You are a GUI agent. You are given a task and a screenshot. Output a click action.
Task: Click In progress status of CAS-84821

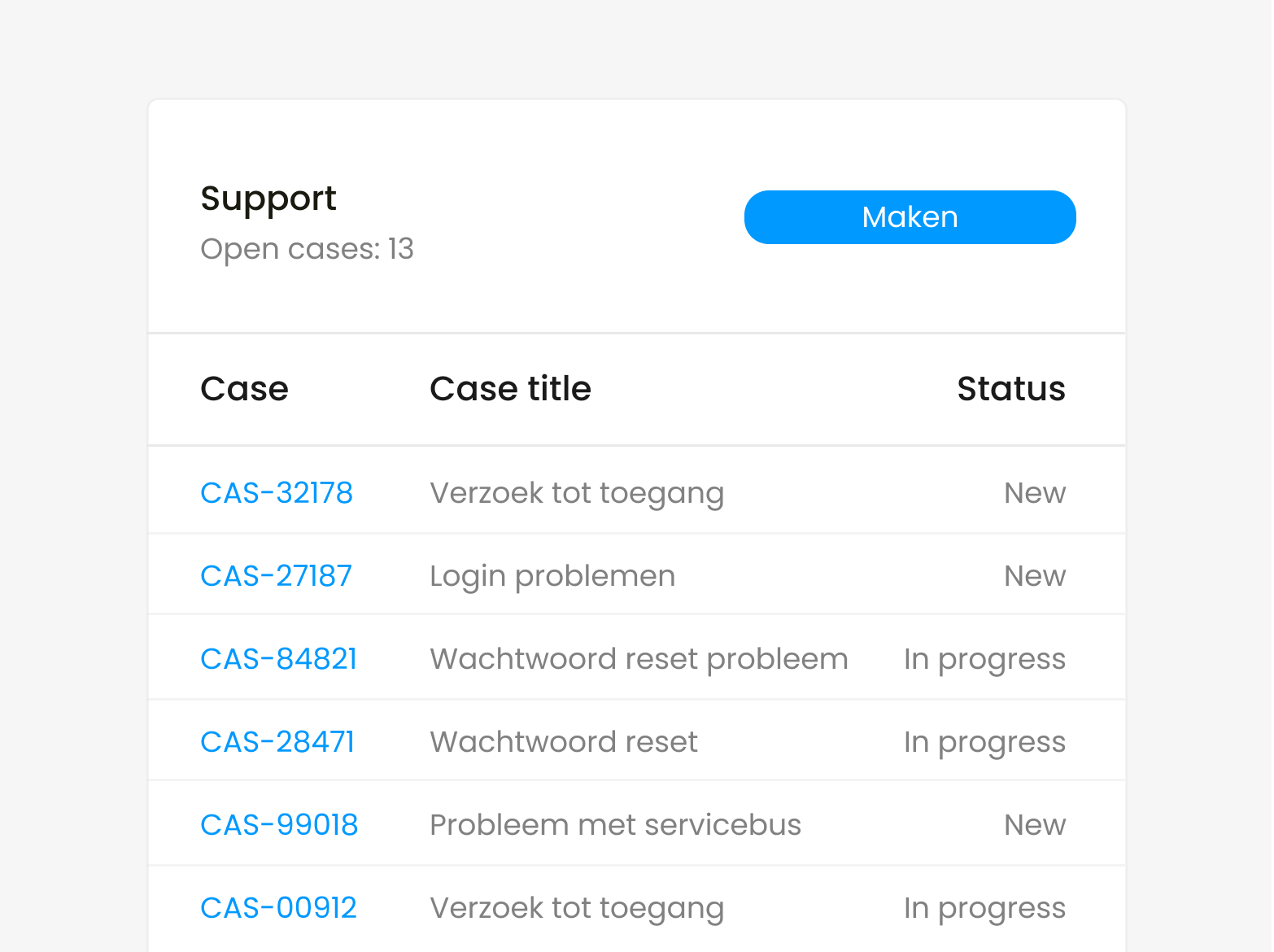coord(984,659)
